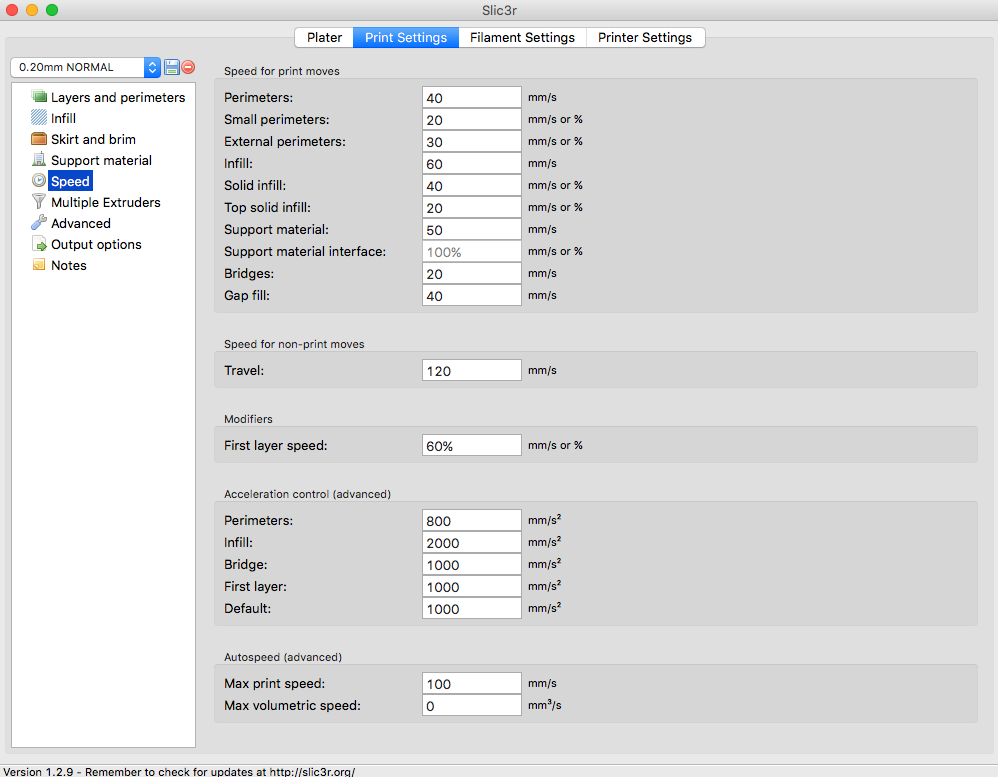Select the Speed item in sidebar
The width and height of the screenshot is (998, 777).
(x=70, y=181)
